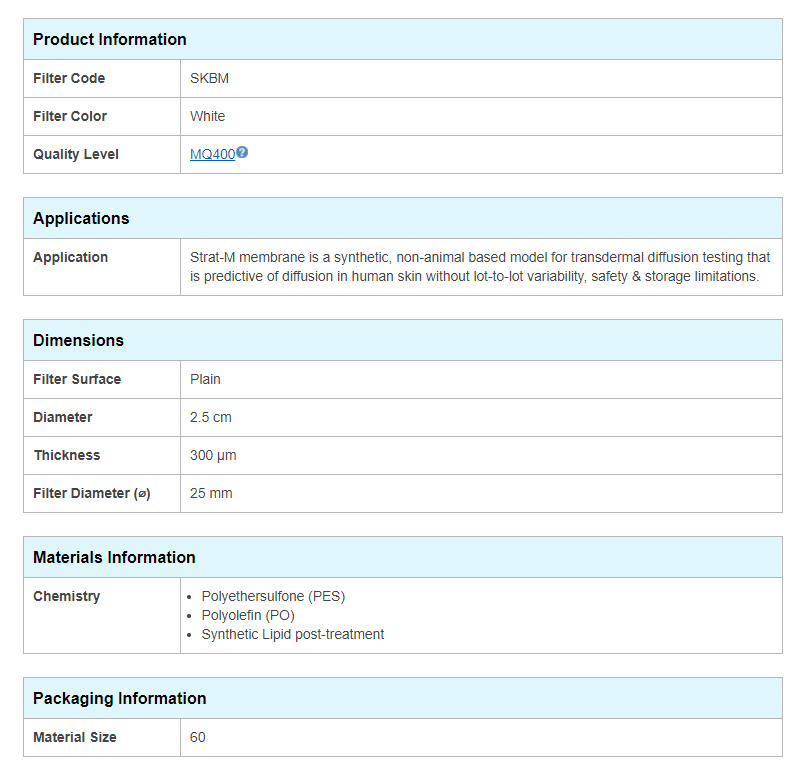Select the 25 mm filter diameter value
This screenshot has width=800, height=772.
click(x=211, y=494)
